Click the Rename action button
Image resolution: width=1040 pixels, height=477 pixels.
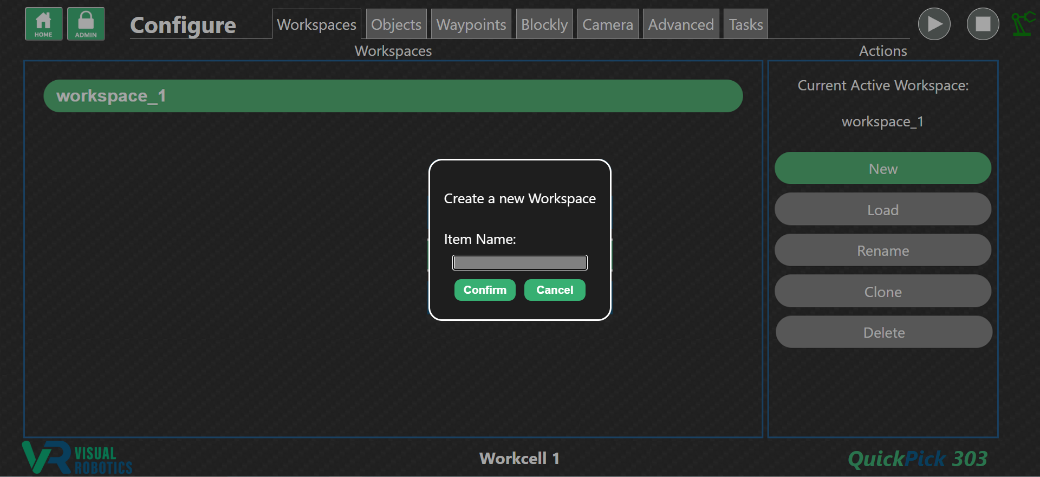click(x=883, y=251)
